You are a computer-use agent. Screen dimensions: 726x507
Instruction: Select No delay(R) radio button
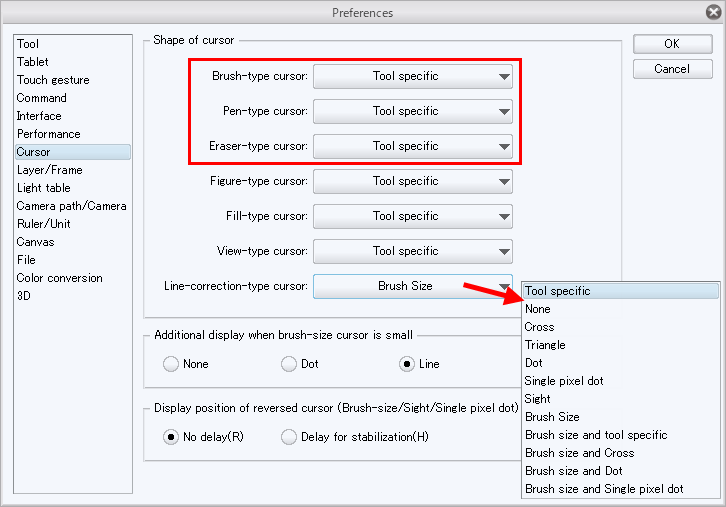(171, 437)
